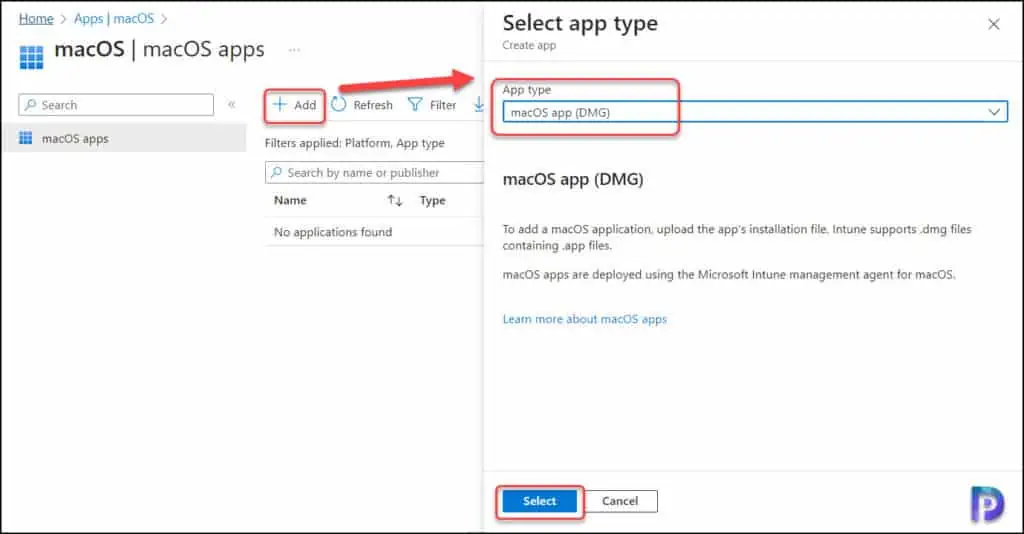Select macOS apps in the sidebar

pyautogui.click(x=125, y=138)
